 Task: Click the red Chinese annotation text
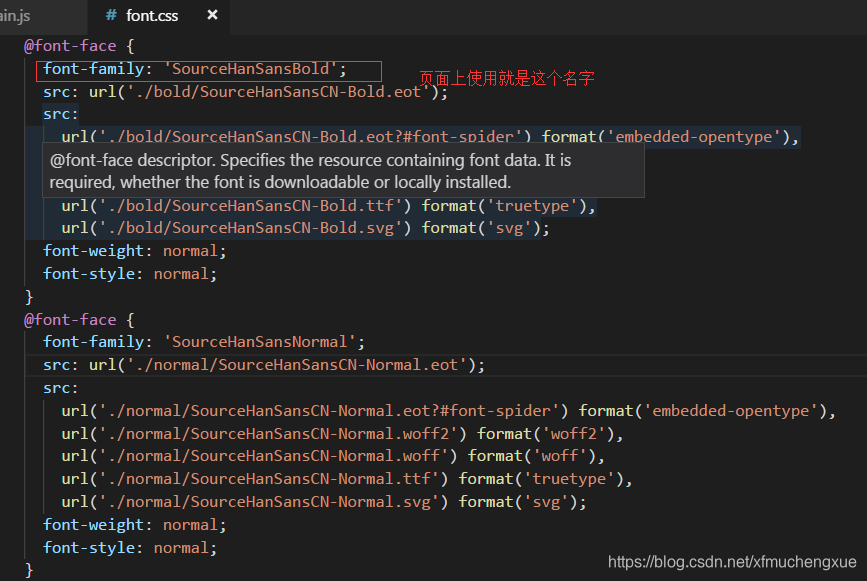pos(506,78)
